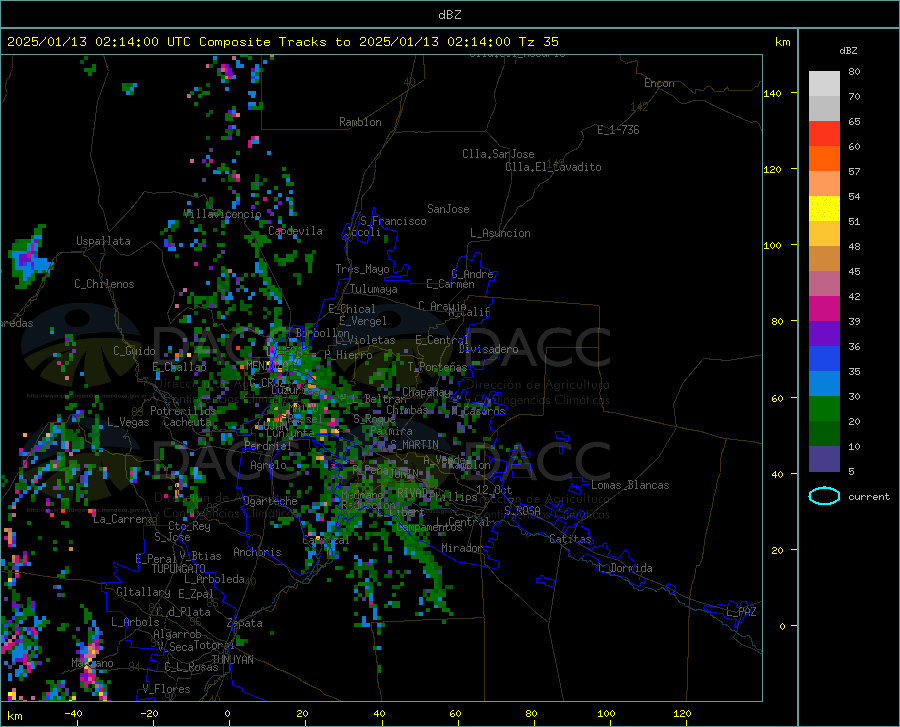Click the 'C_Chilenos' map label
This screenshot has height=727, width=900.
(x=104, y=284)
